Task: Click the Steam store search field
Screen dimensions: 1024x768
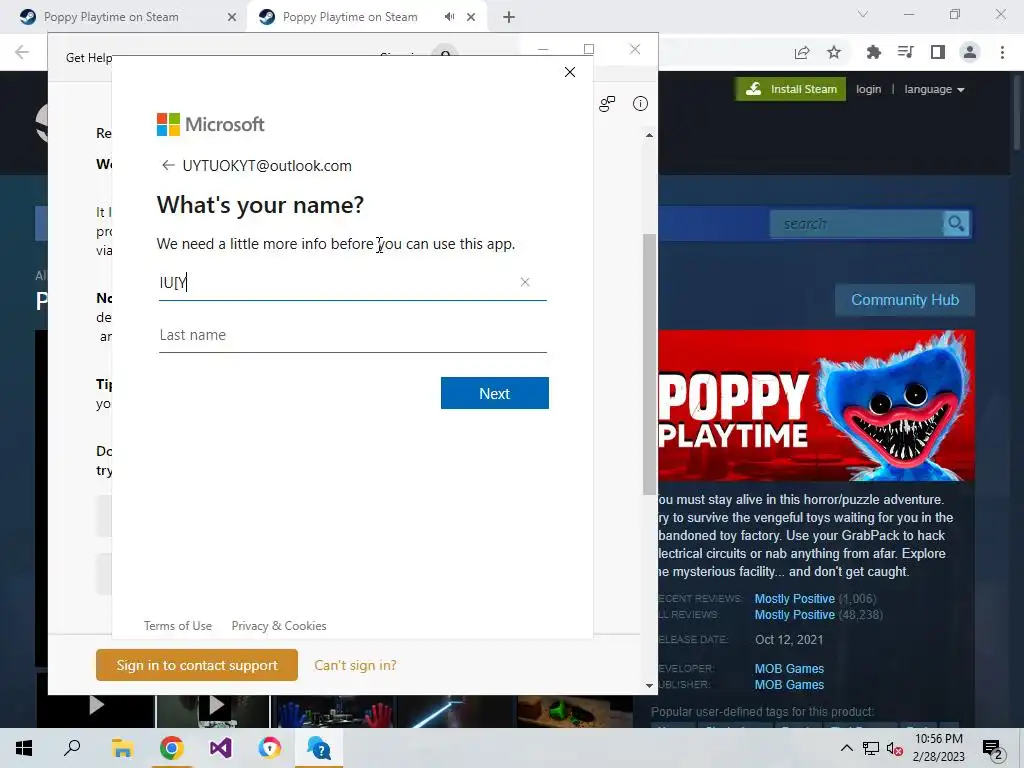Action: pyautogui.click(x=856, y=224)
